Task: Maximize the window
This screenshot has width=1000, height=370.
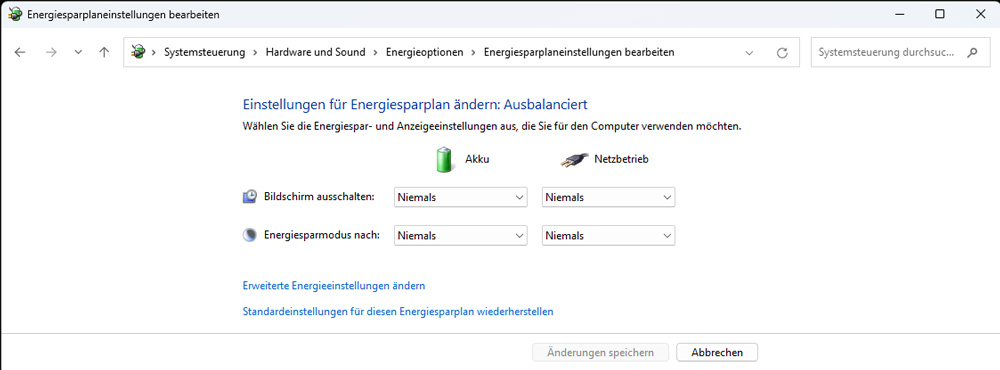Action: point(939,14)
